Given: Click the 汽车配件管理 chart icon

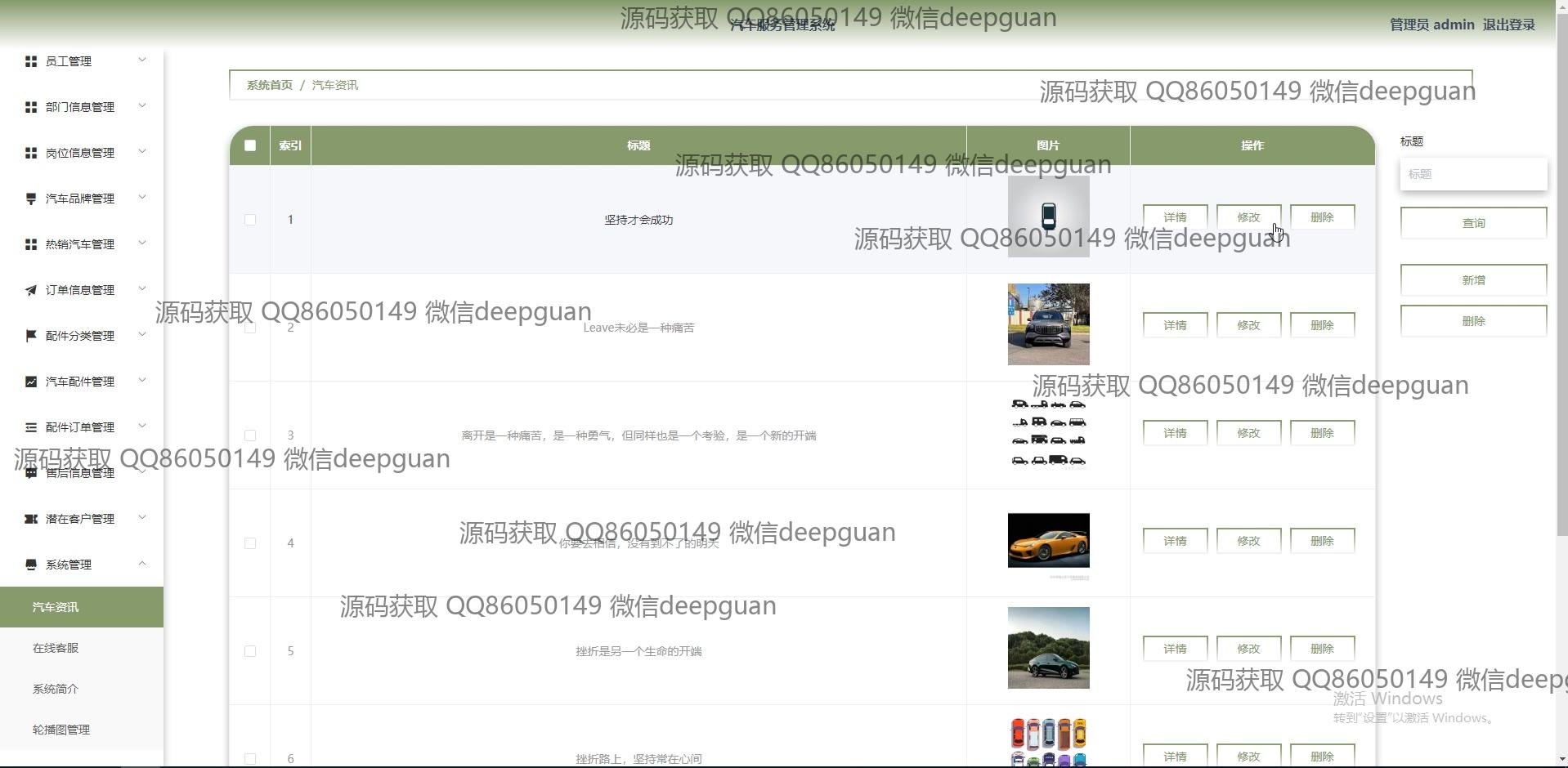Looking at the screenshot, I should [31, 382].
